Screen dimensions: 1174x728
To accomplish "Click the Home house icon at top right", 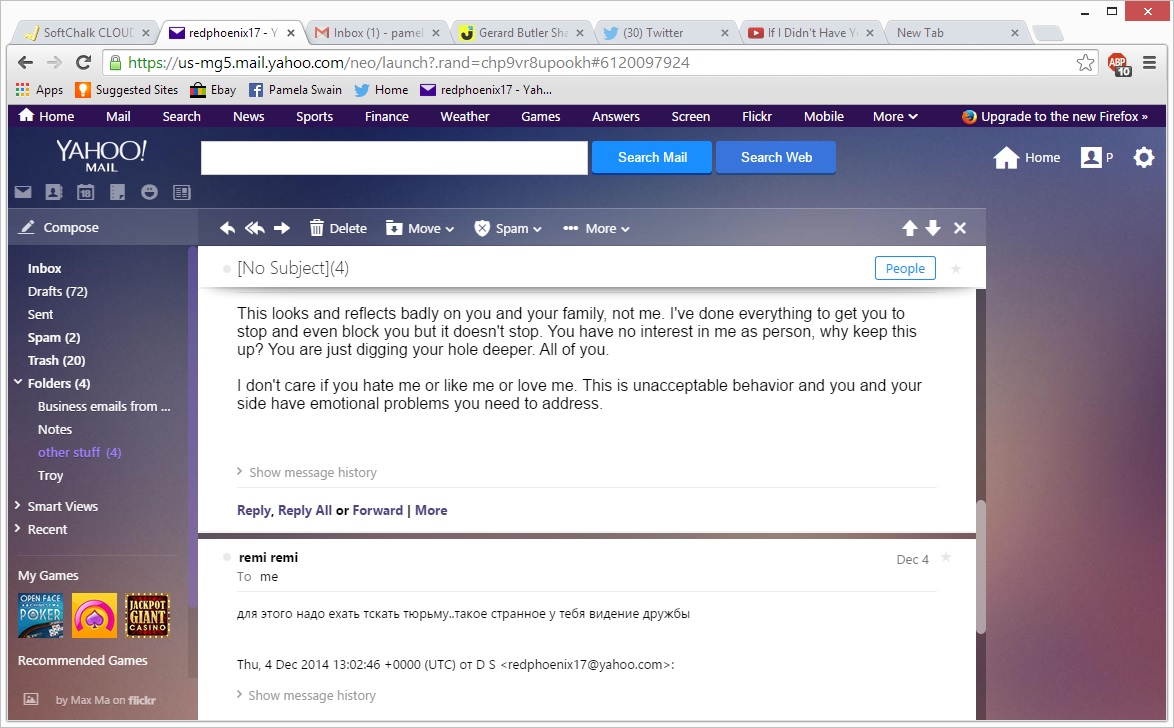I will (x=1006, y=157).
